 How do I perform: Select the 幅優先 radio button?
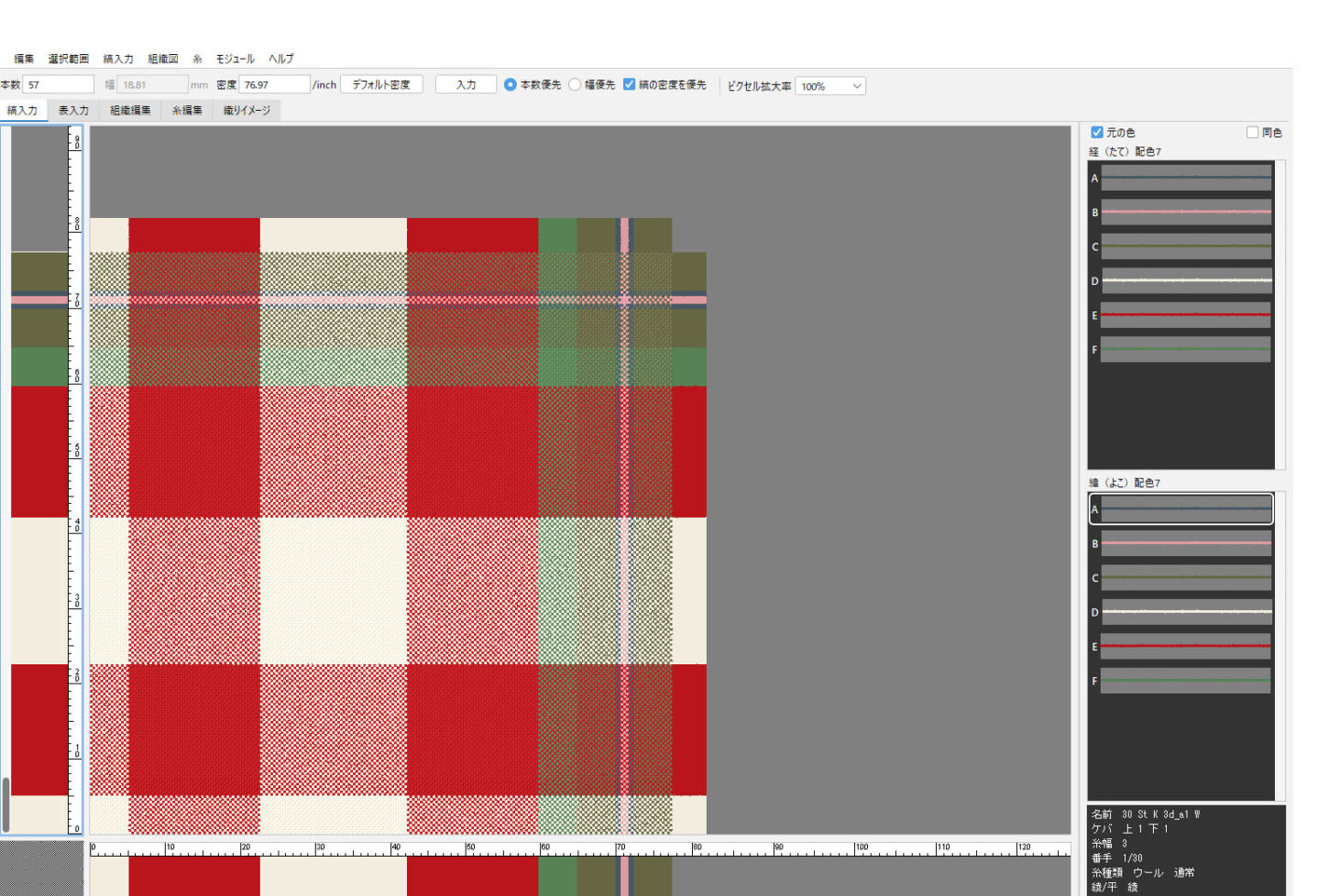575,84
